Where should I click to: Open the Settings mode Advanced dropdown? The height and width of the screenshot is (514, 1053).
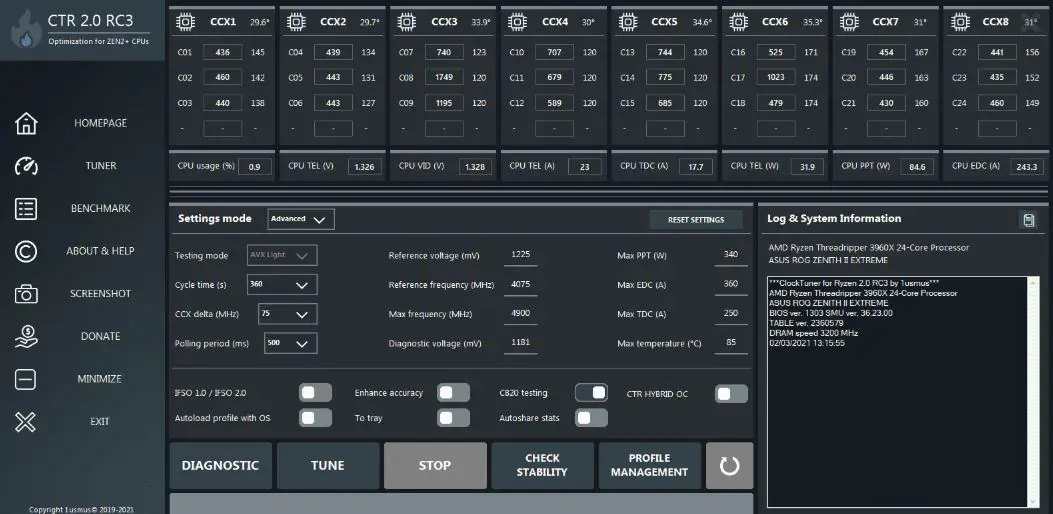click(x=301, y=219)
